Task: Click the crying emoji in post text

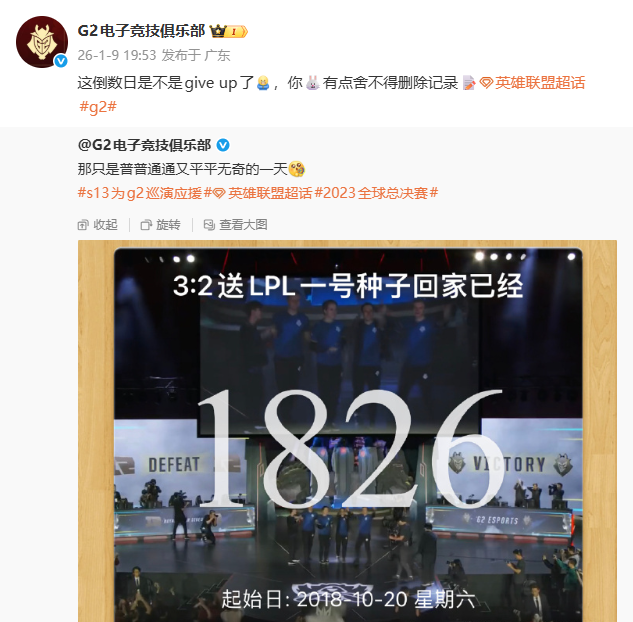Action: click(263, 83)
